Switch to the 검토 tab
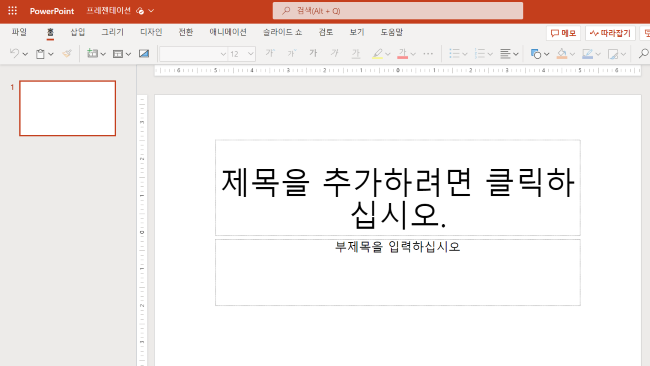Image resolution: width=650 pixels, height=366 pixels. click(326, 32)
